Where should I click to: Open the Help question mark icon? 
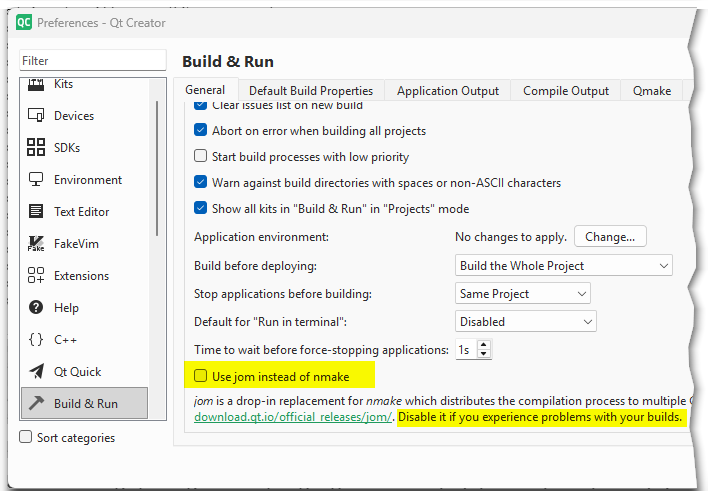click(36, 308)
